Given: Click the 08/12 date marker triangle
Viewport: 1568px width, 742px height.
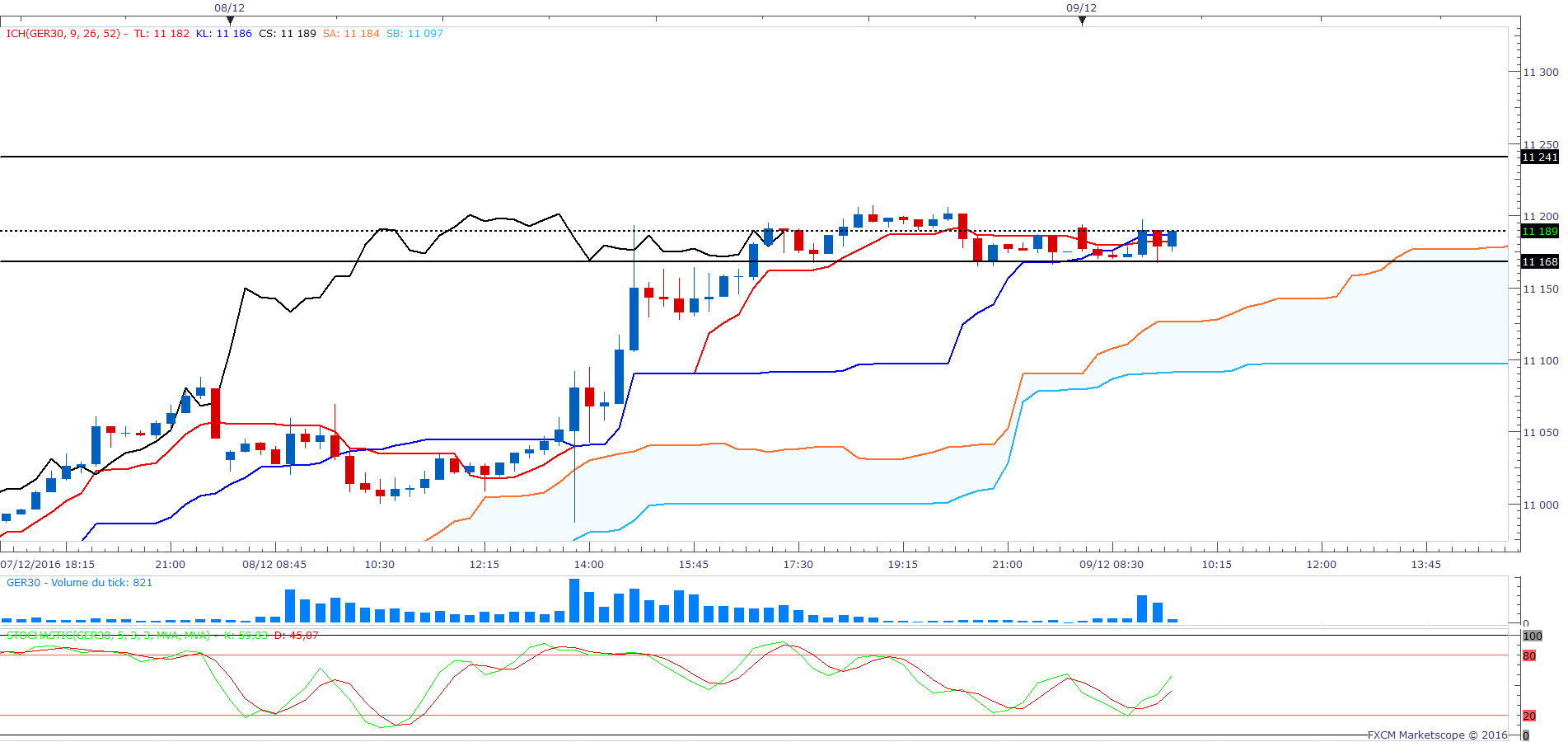Looking at the screenshot, I should click(x=230, y=21).
